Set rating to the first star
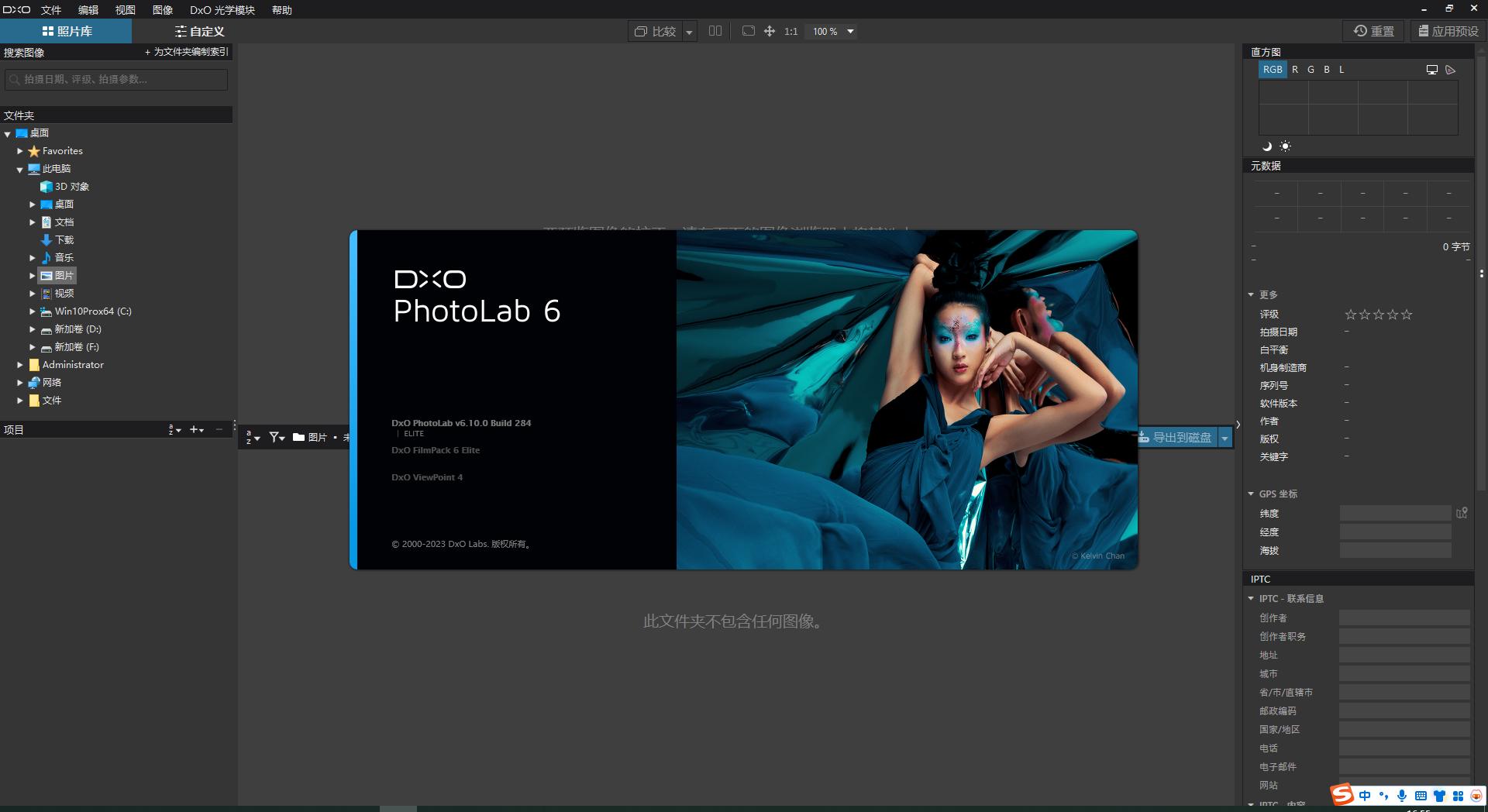Image resolution: width=1488 pixels, height=812 pixels. (1351, 315)
